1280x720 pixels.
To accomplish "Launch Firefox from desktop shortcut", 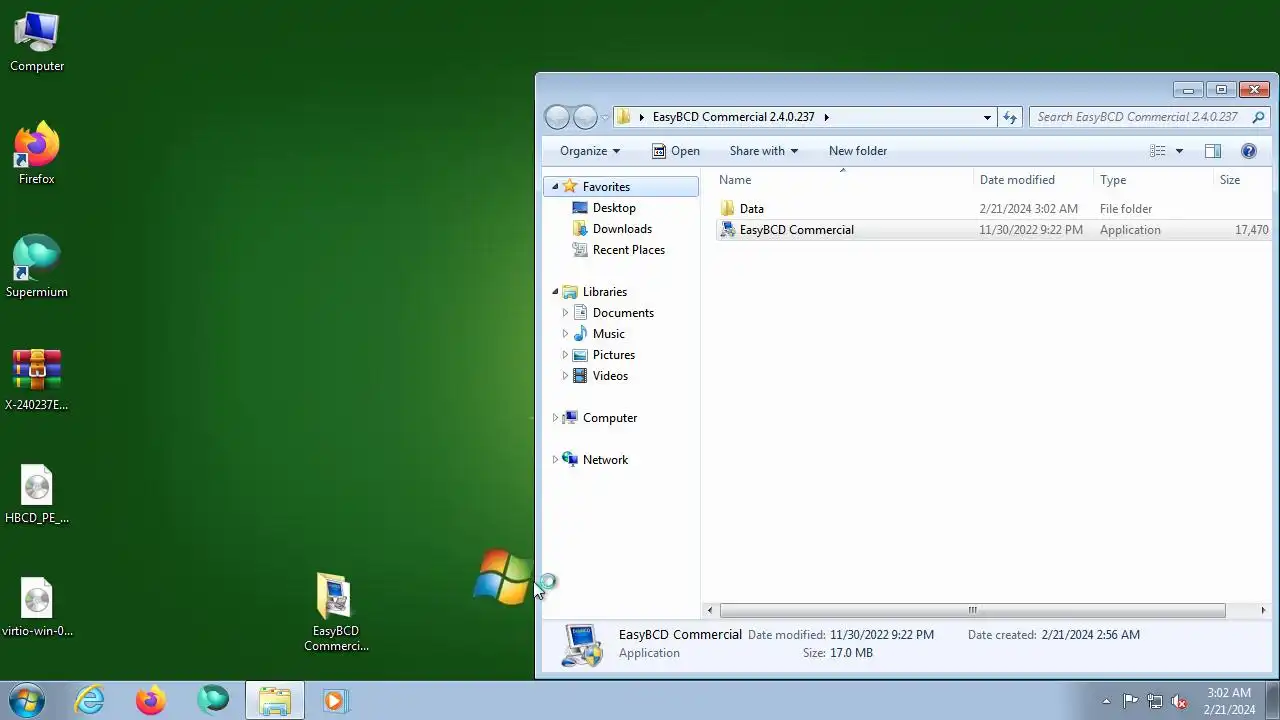I will [37, 155].
